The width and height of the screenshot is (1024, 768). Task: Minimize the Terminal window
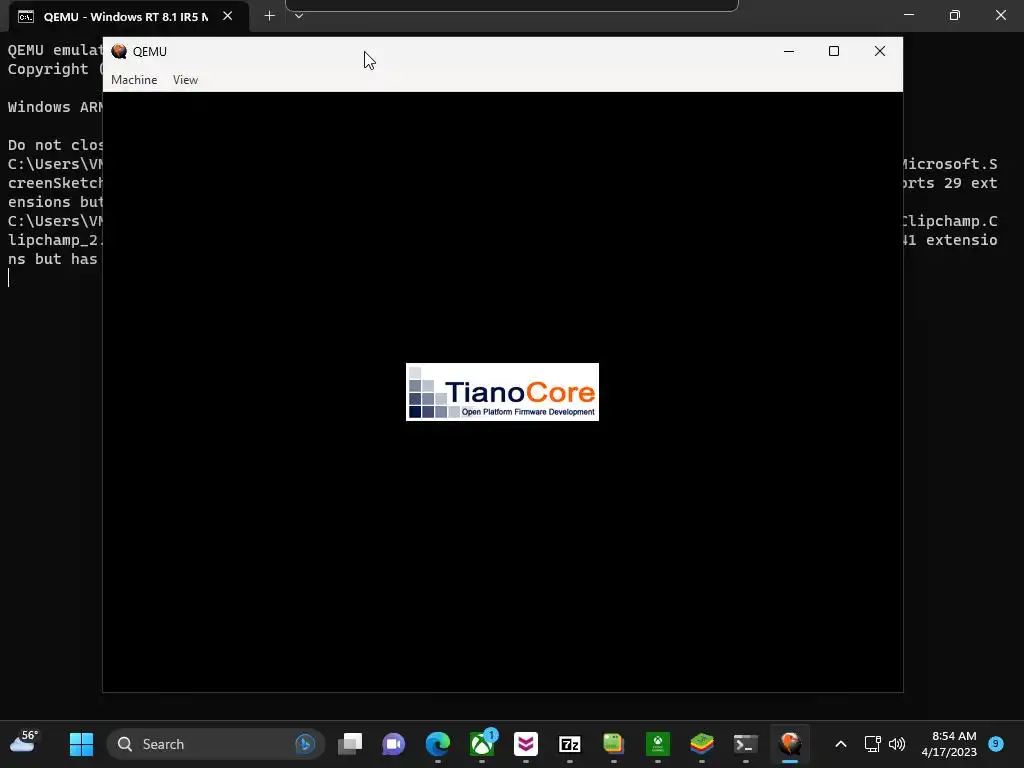pos(909,15)
